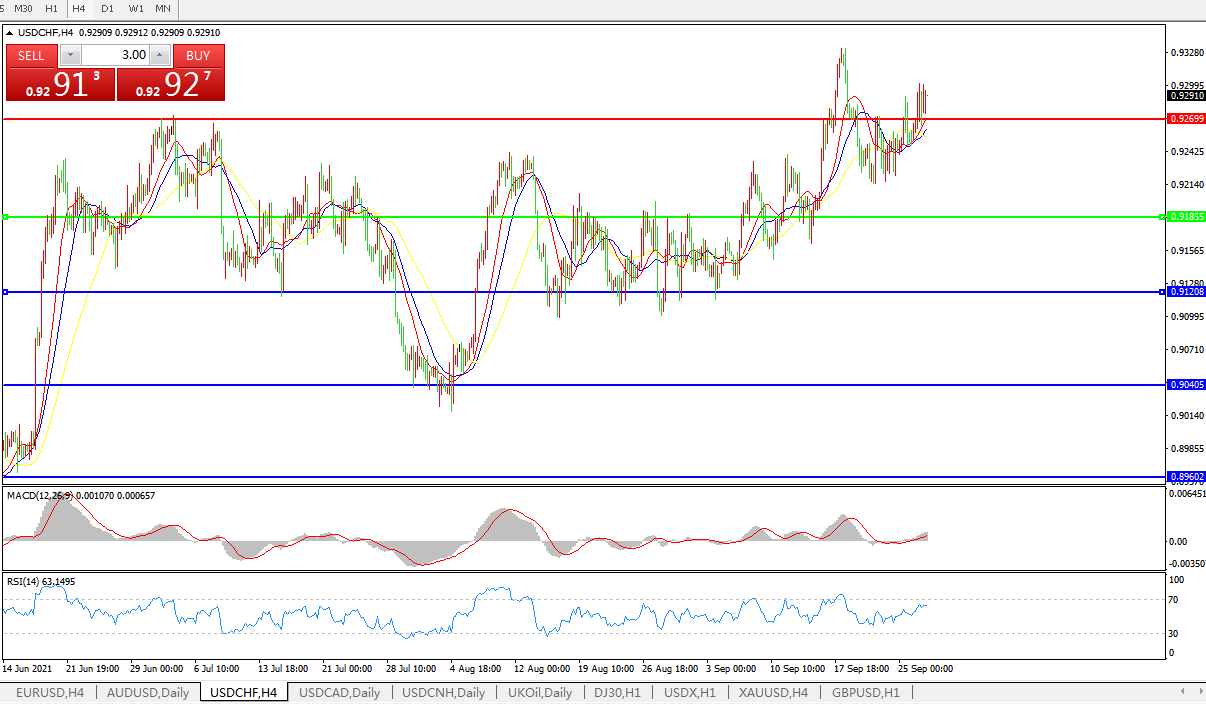Switch to the H1 timeframe
The height and width of the screenshot is (704, 1206).
[x=51, y=8]
